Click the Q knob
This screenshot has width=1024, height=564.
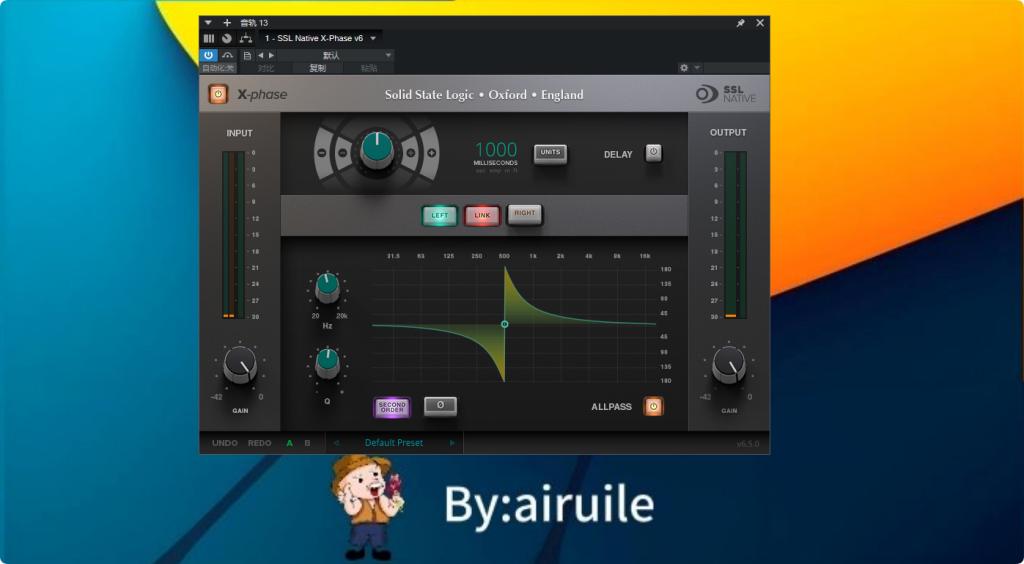coord(327,362)
